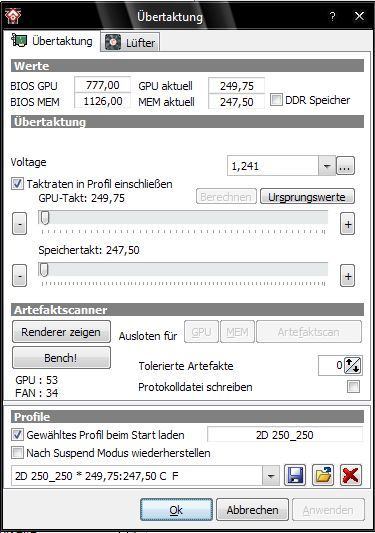Viewport: 375px width, 533px height.
Task: Click the GPU-Takt slider handle
Action: tap(45, 218)
